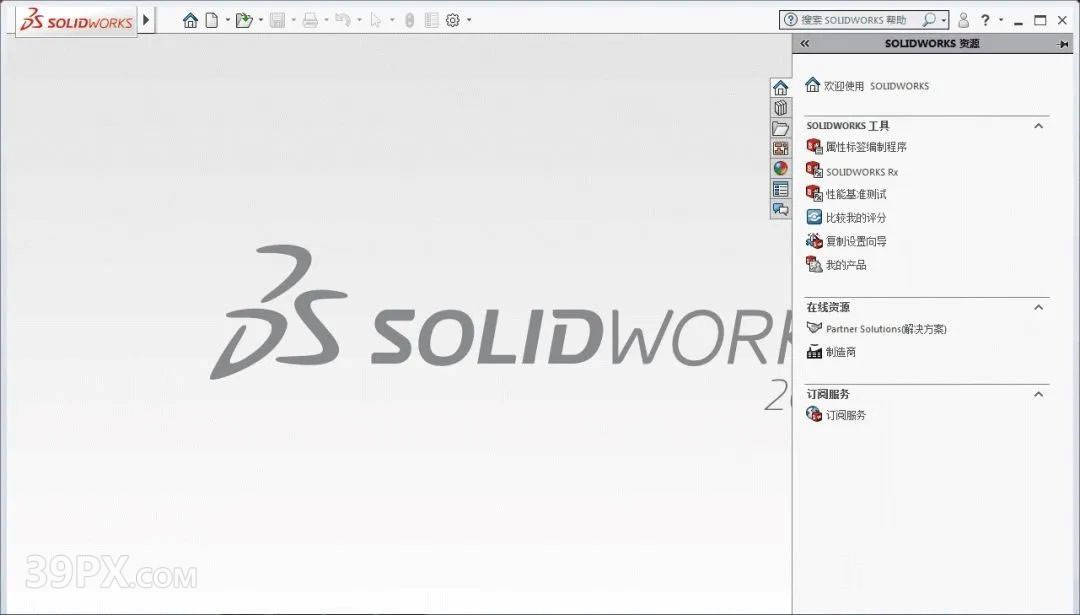The image size is (1080, 615).
Task: Pin the SOLIDWORKS 资源 task pane
Action: tap(1063, 44)
